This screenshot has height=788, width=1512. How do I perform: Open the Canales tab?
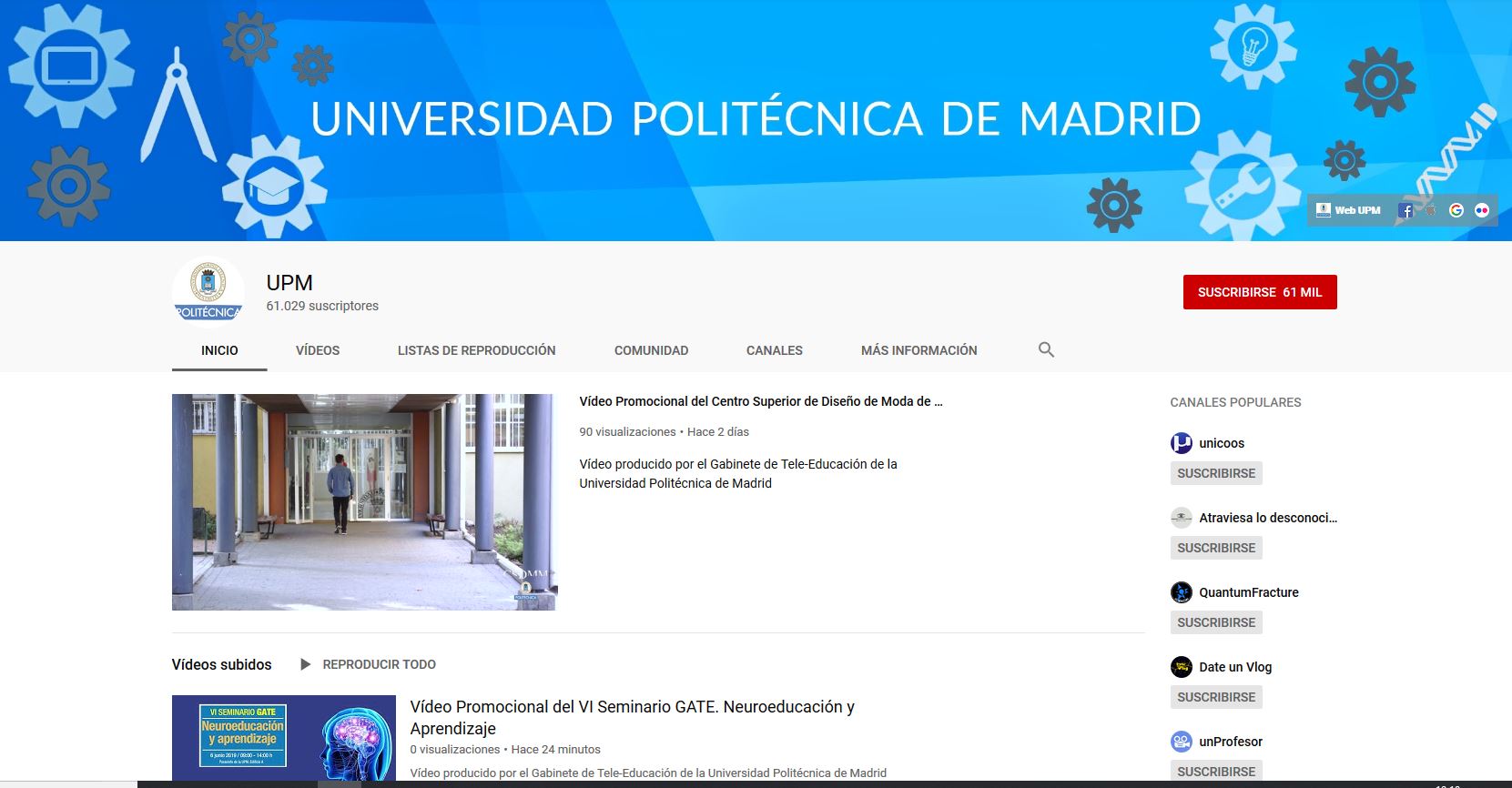click(x=775, y=350)
